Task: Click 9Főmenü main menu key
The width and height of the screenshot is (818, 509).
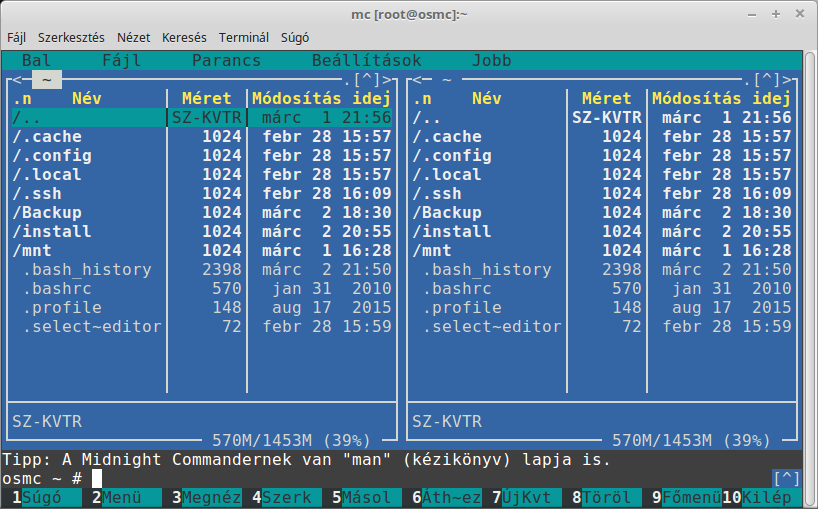Action: click(x=687, y=498)
